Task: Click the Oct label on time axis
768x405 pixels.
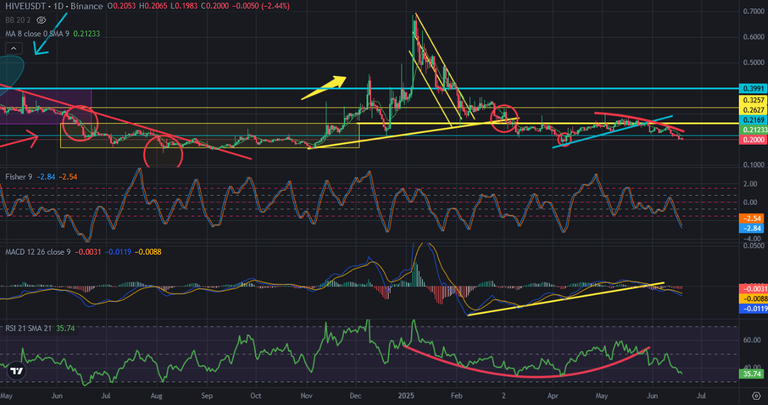Action: coord(256,395)
